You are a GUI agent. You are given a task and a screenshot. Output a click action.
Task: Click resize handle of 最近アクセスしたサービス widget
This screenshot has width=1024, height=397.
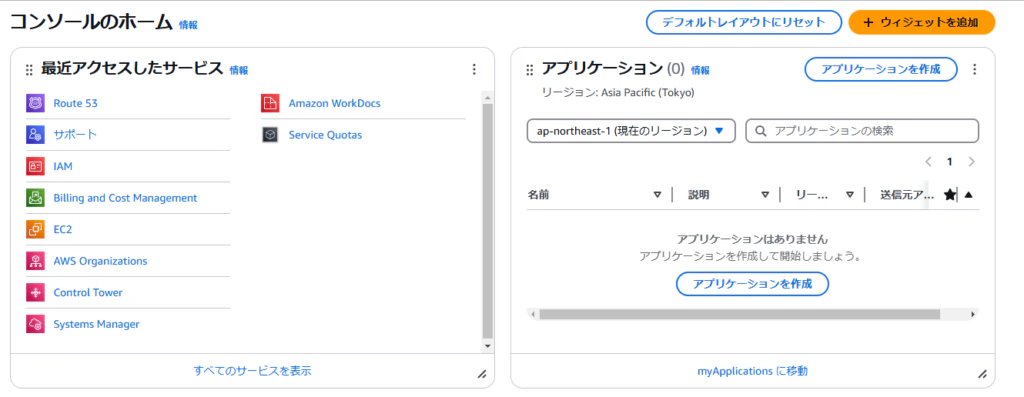click(x=482, y=374)
